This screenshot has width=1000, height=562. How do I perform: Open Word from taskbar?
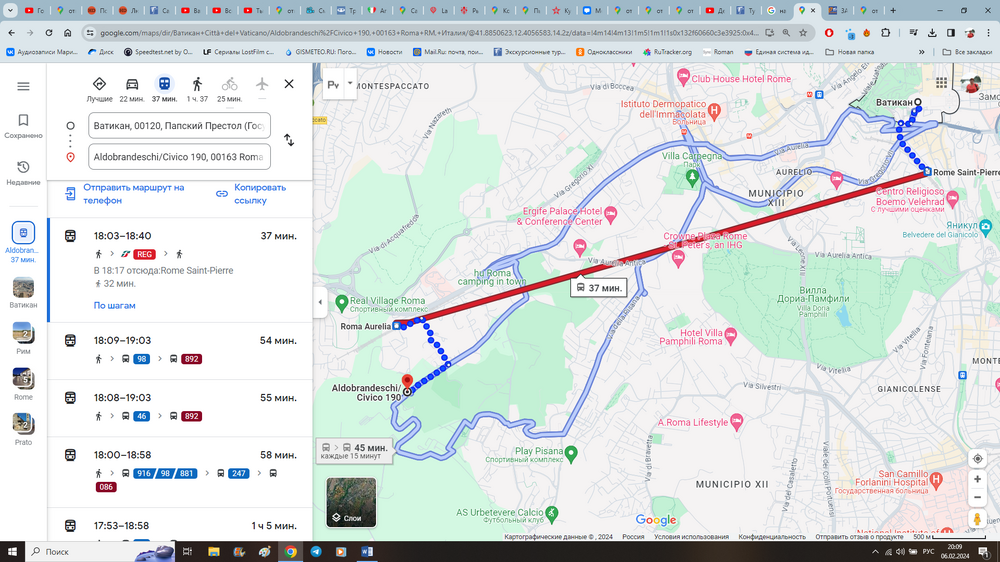pyautogui.click(x=367, y=552)
